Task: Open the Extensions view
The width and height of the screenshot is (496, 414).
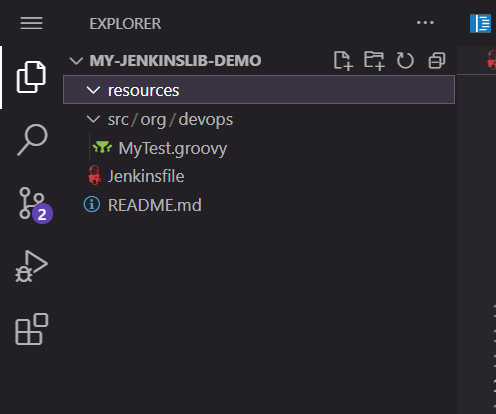Action: coord(32,329)
